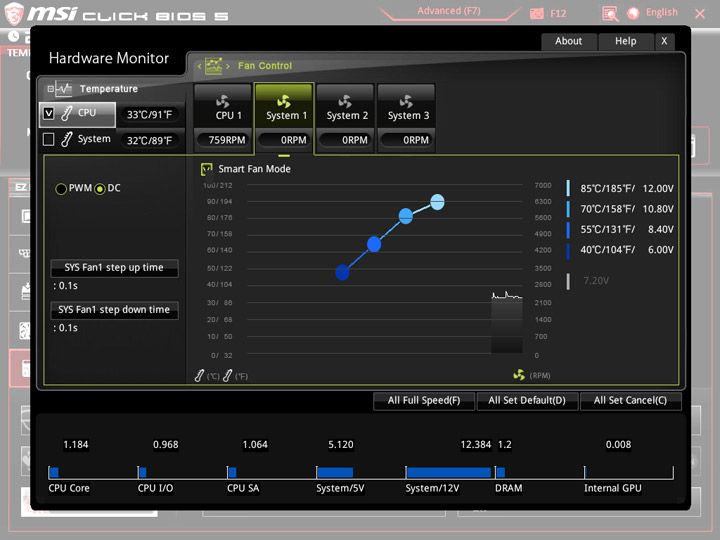Click the System 1 fan icon
This screenshot has width=720, height=540.
point(284,101)
